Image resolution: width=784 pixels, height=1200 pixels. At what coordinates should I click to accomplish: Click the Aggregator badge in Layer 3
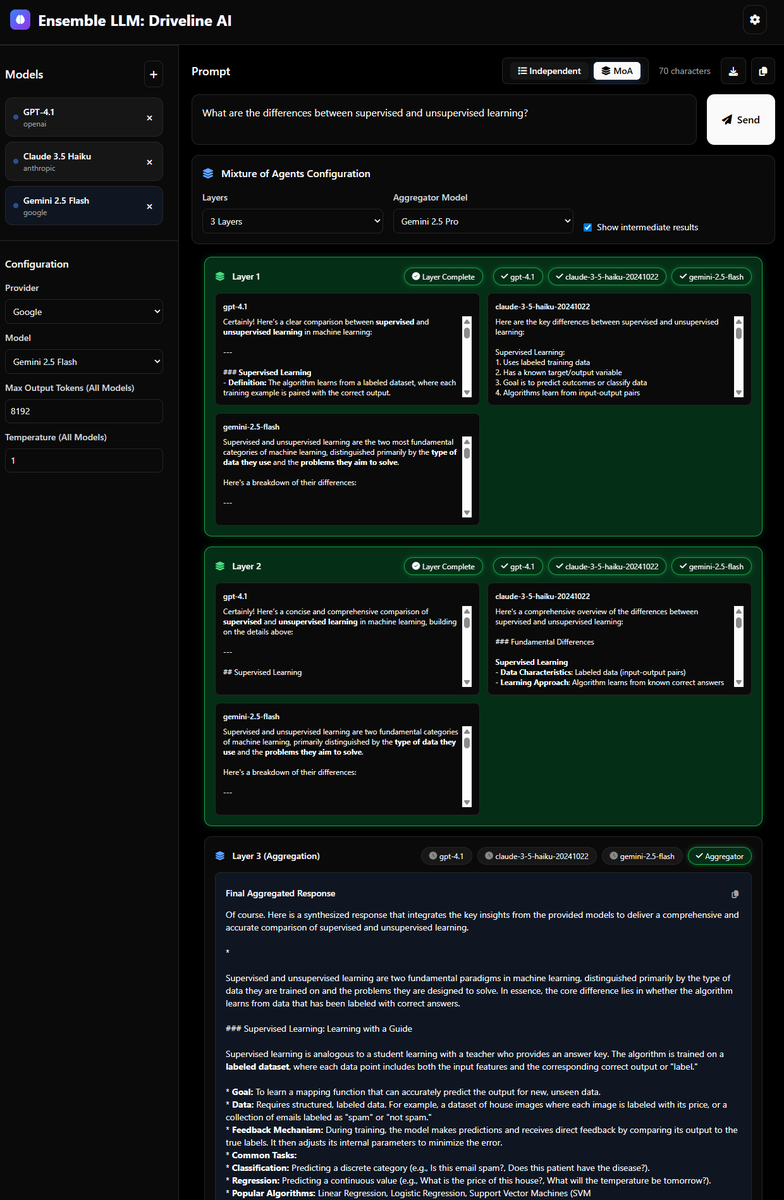coord(720,856)
